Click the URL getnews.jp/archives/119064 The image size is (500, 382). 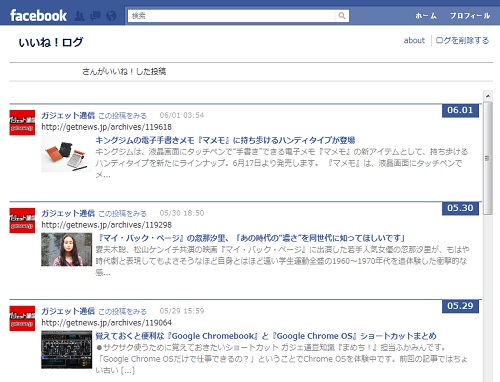pyautogui.click(x=107, y=323)
